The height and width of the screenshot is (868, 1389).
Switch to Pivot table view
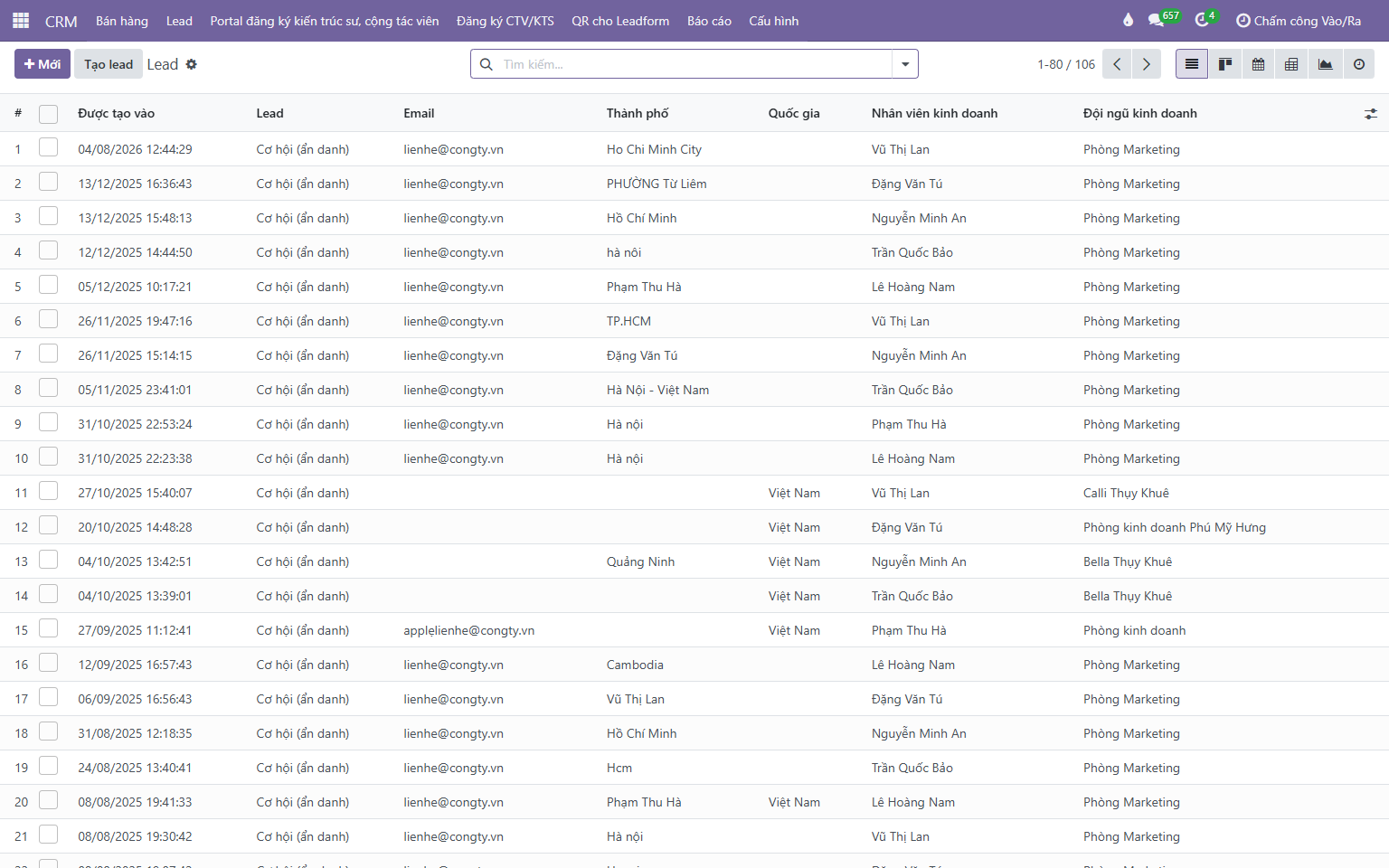click(1291, 64)
